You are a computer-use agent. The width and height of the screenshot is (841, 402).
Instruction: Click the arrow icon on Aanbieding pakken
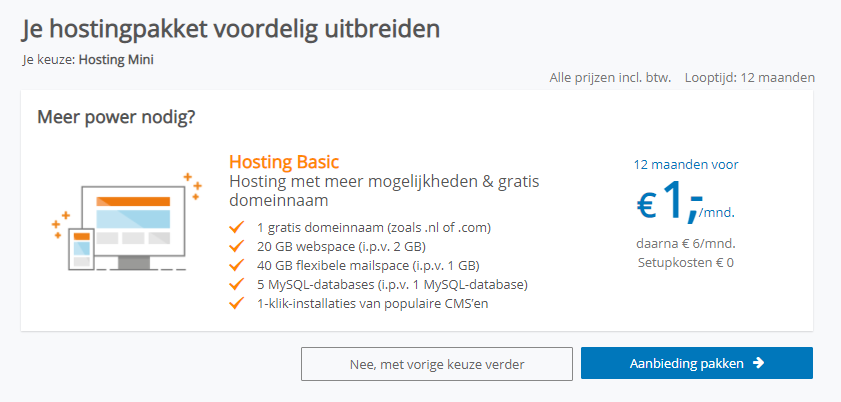click(x=758, y=363)
